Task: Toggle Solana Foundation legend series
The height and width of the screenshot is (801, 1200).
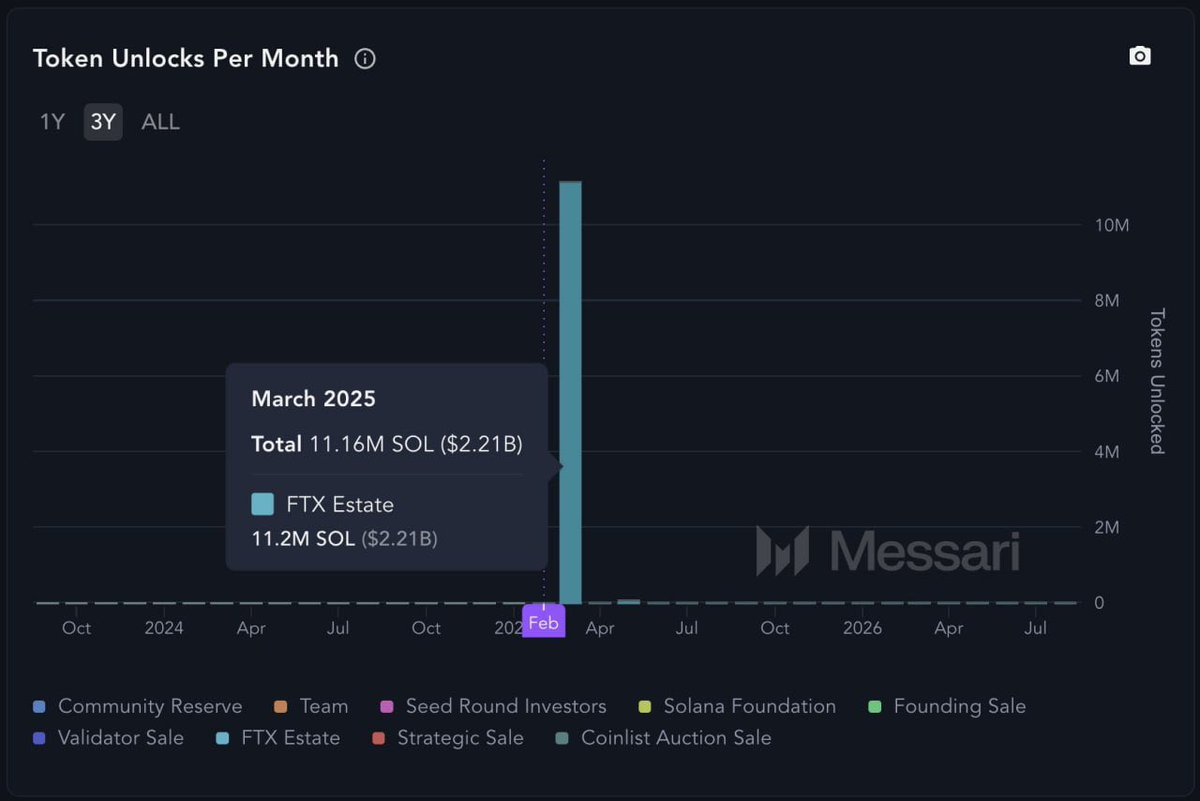Action: pos(737,706)
